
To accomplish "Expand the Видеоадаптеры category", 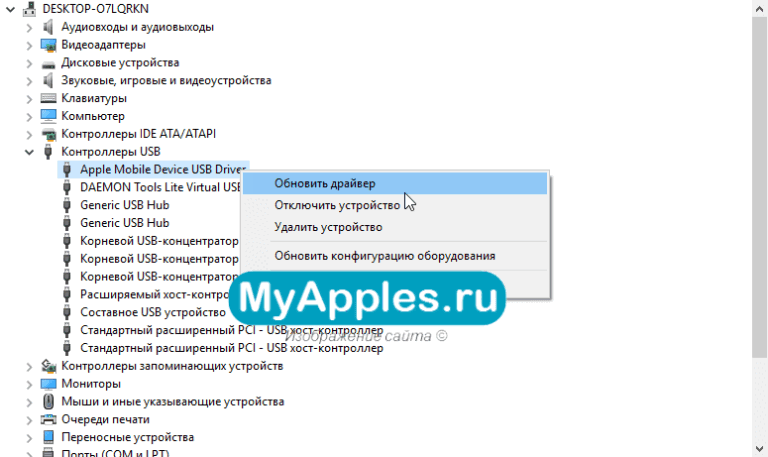I will (x=29, y=46).
